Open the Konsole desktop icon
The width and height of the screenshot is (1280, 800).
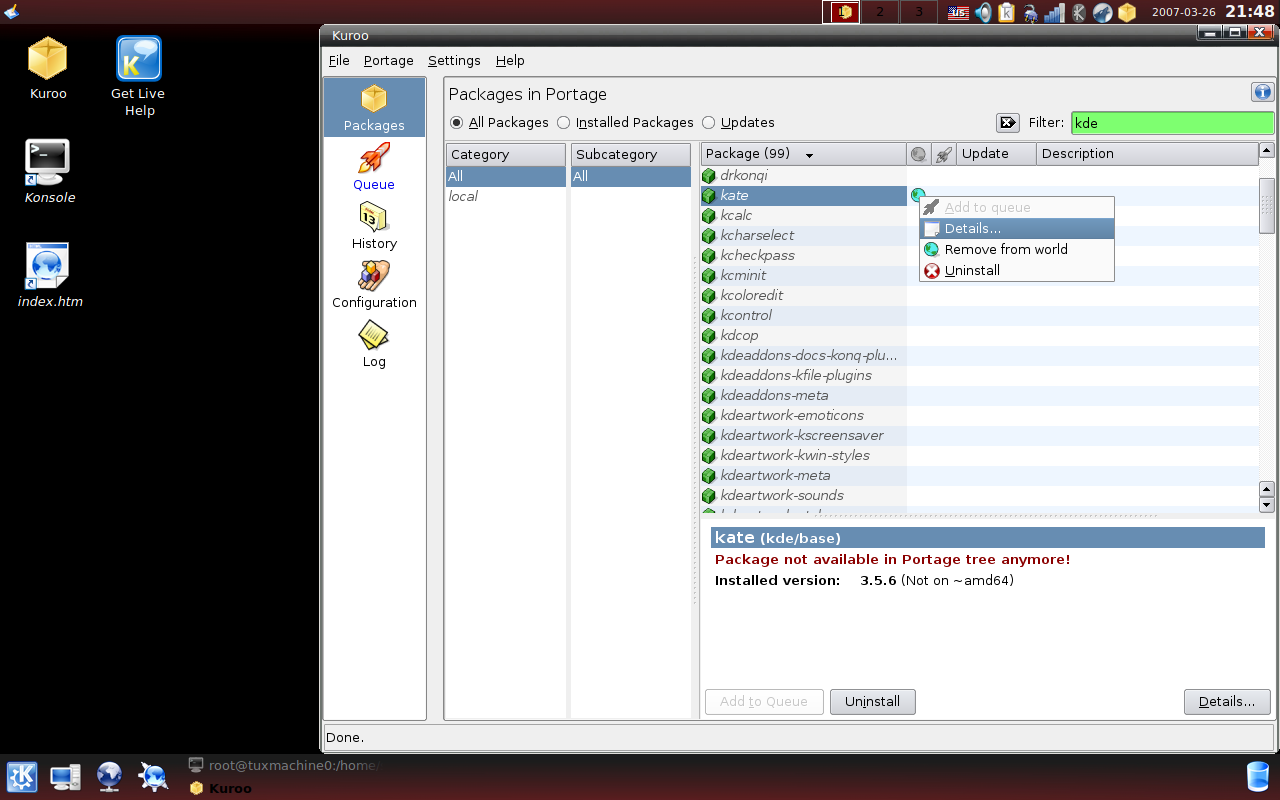(49, 172)
